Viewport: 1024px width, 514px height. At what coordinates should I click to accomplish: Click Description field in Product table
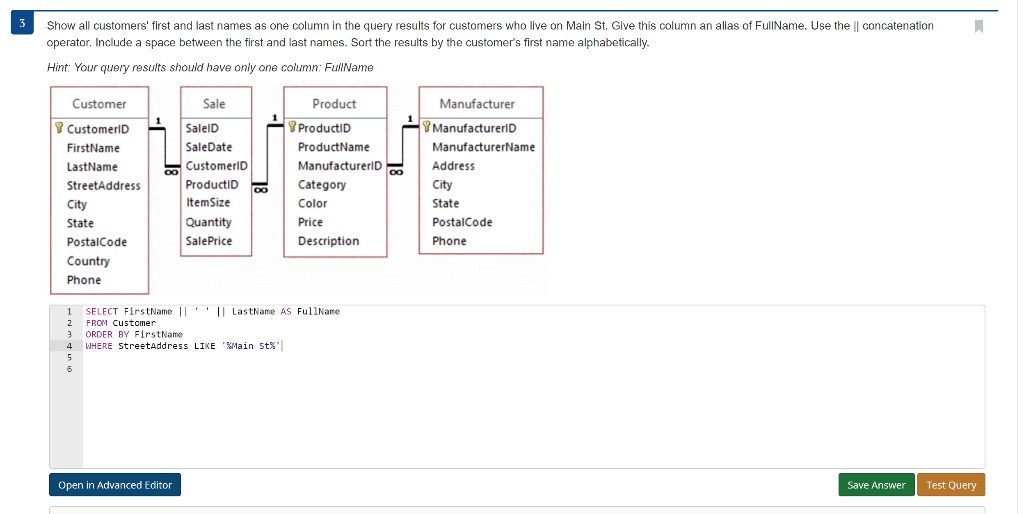click(x=328, y=241)
